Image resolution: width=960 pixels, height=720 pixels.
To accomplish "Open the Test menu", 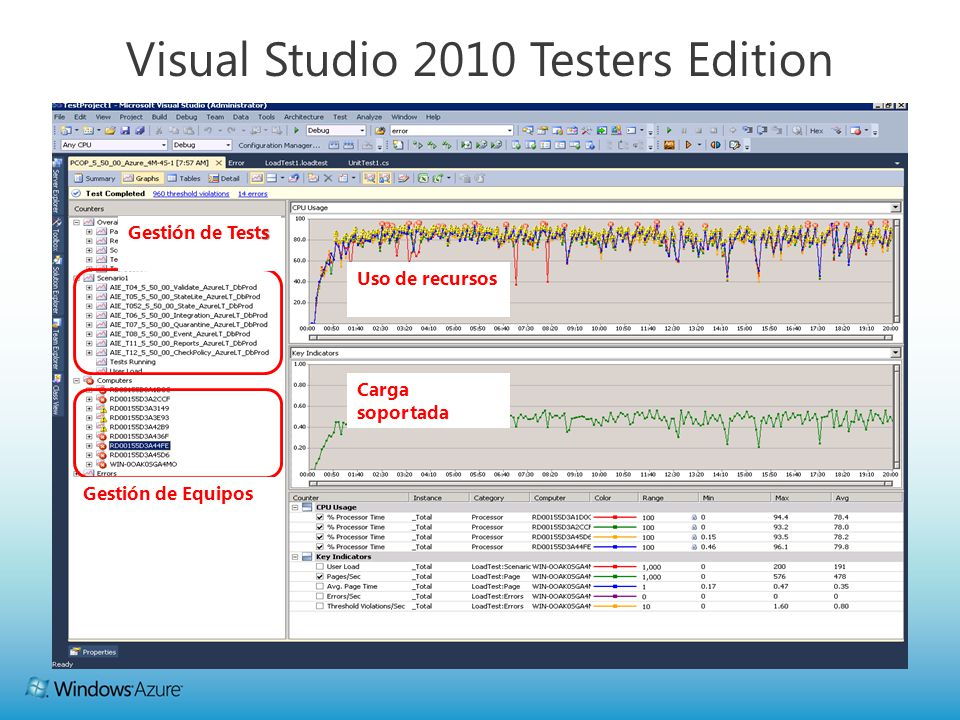I will 340,117.
